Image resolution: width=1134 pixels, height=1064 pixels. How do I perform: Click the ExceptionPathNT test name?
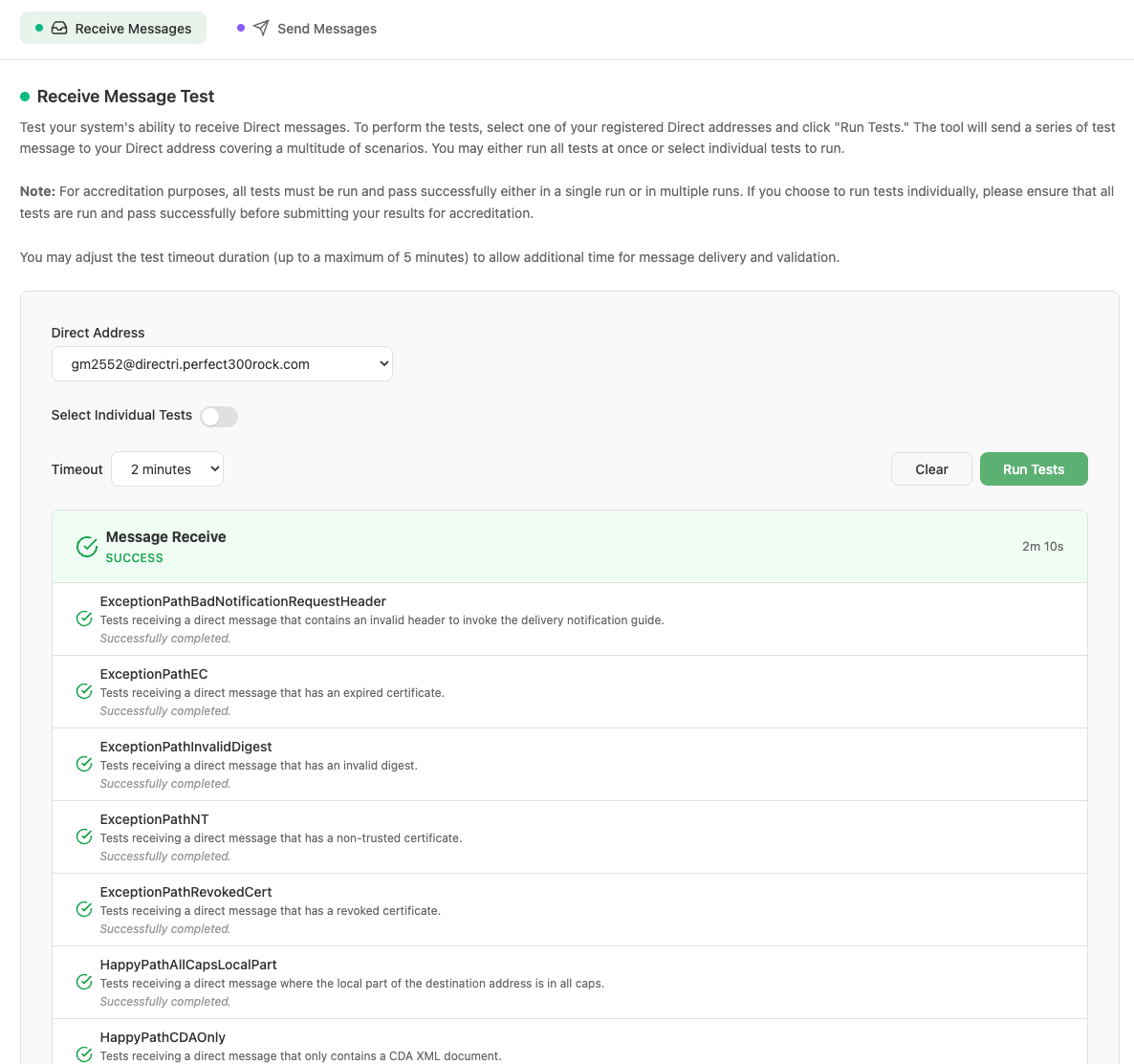coord(154,819)
